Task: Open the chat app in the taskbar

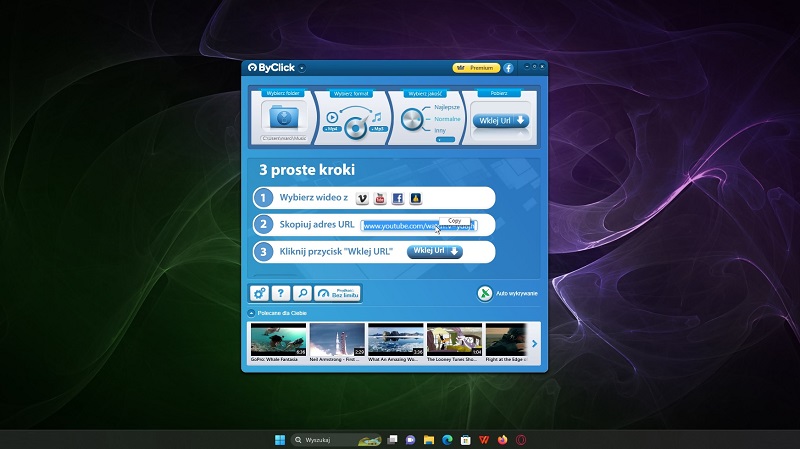Action: point(411,440)
